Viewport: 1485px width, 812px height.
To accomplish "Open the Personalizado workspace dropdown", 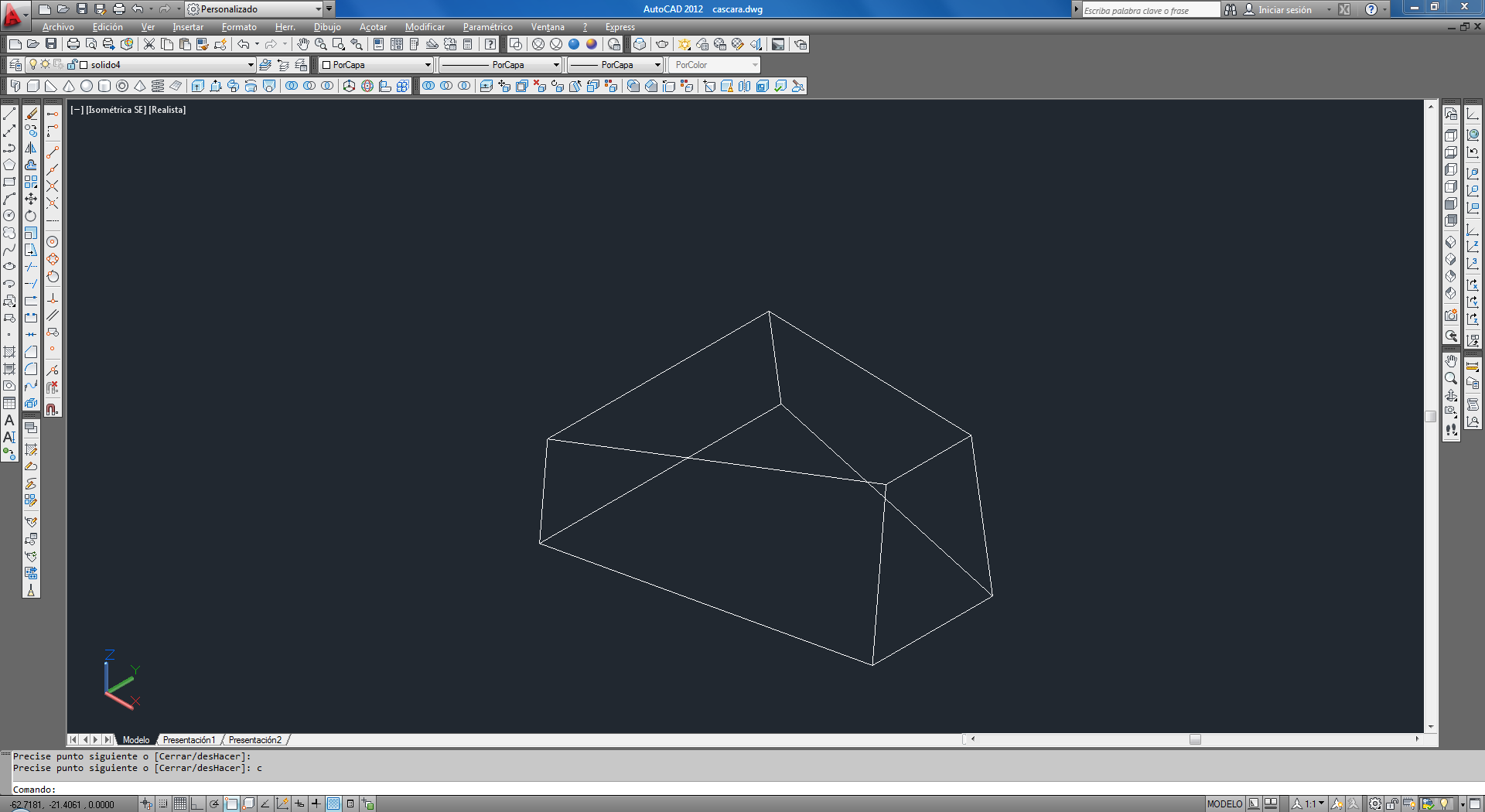I will pyautogui.click(x=318, y=9).
